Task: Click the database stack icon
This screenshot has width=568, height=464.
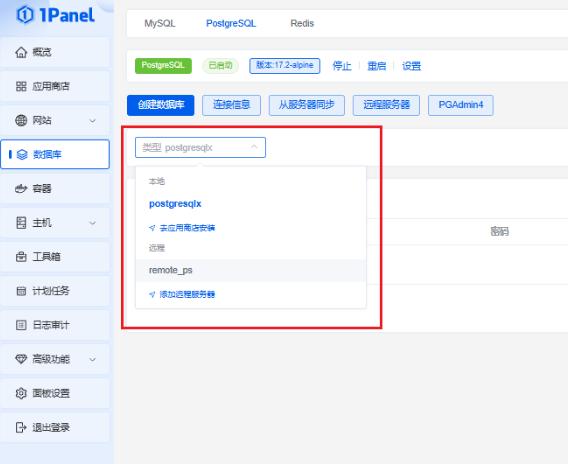Action: (x=22, y=155)
